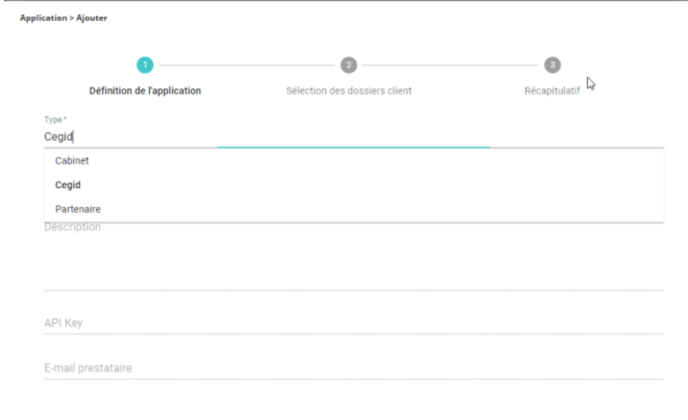Open the Récapitulatif step label
This screenshot has width=688, height=420.
(x=552, y=91)
